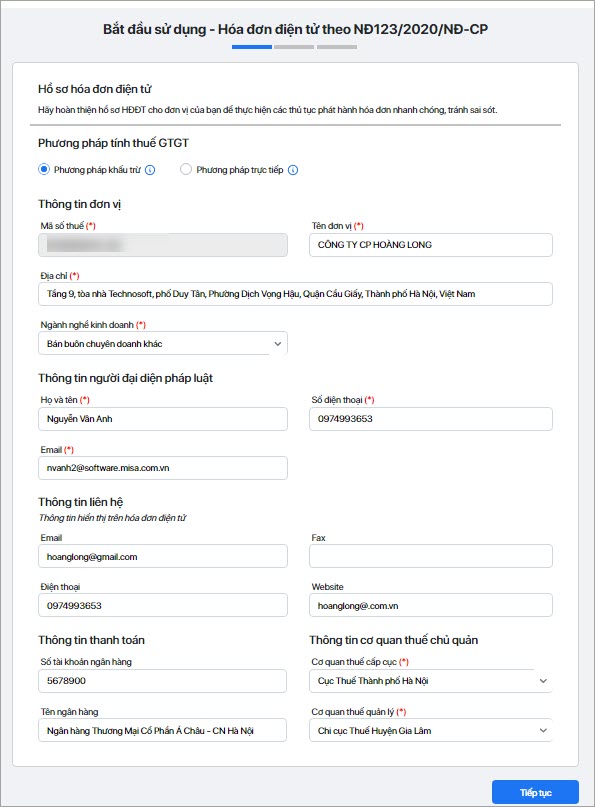The width and height of the screenshot is (595, 807).
Task: Click info icon beside Phương pháp trực tiếp
Action: coord(293,170)
